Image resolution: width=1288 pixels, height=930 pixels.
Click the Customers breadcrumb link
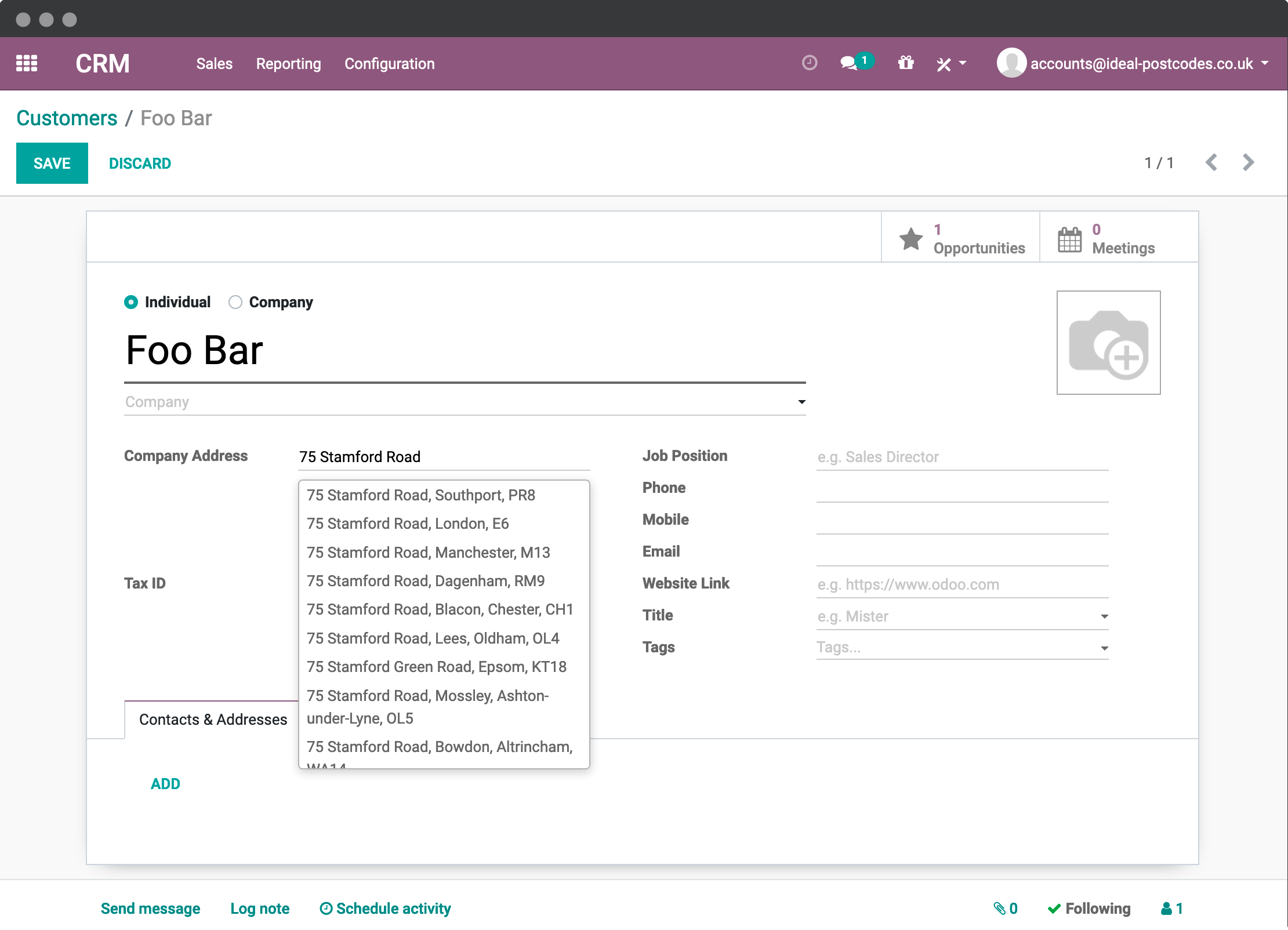(67, 118)
